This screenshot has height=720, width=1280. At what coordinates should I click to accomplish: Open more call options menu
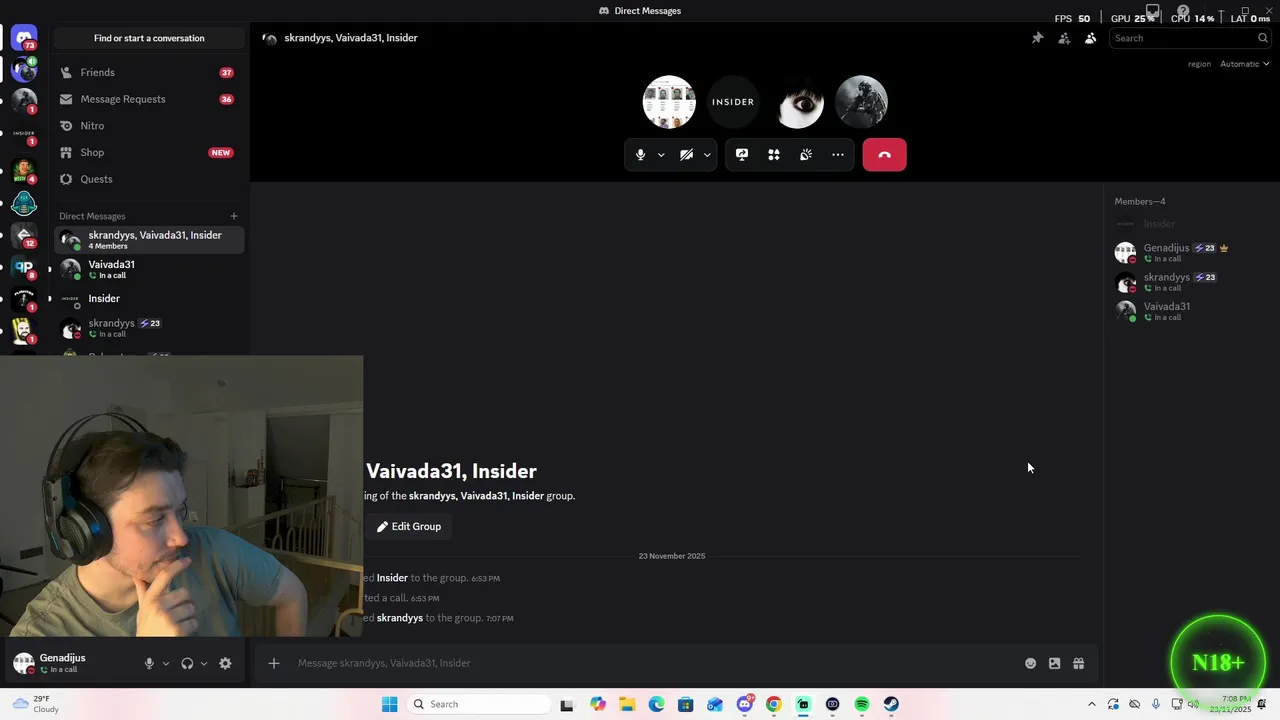point(838,155)
